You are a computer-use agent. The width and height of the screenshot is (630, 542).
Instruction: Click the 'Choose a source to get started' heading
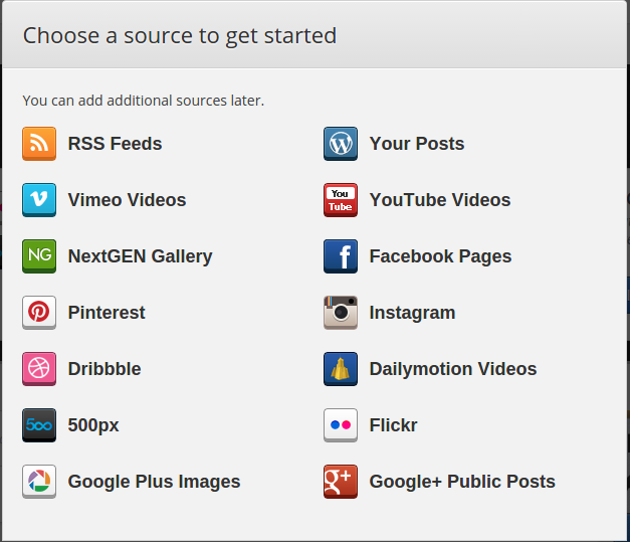180,36
